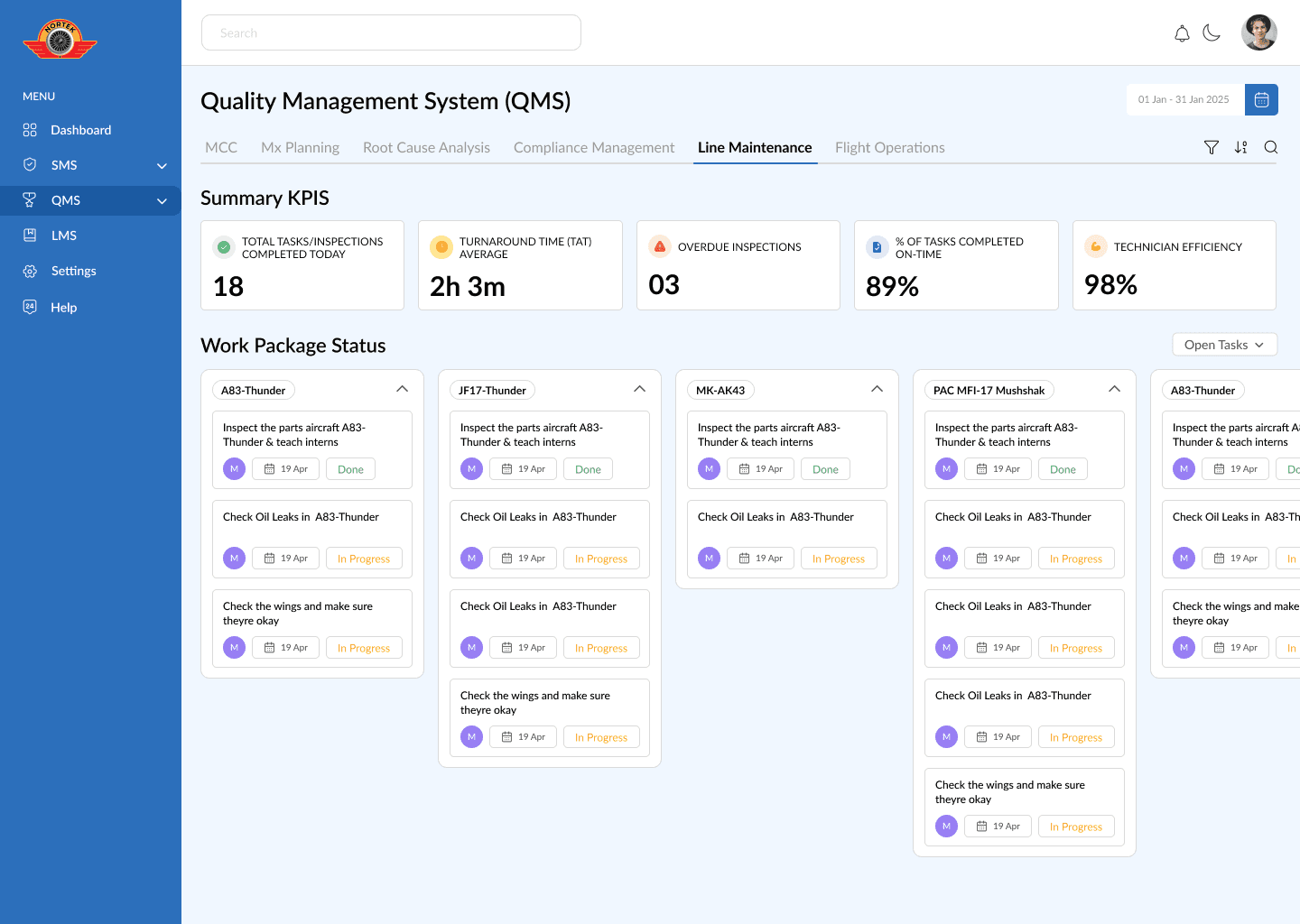
Task: Open MK-AK43 Inspect the parts aircraft task
Action: 787,450
